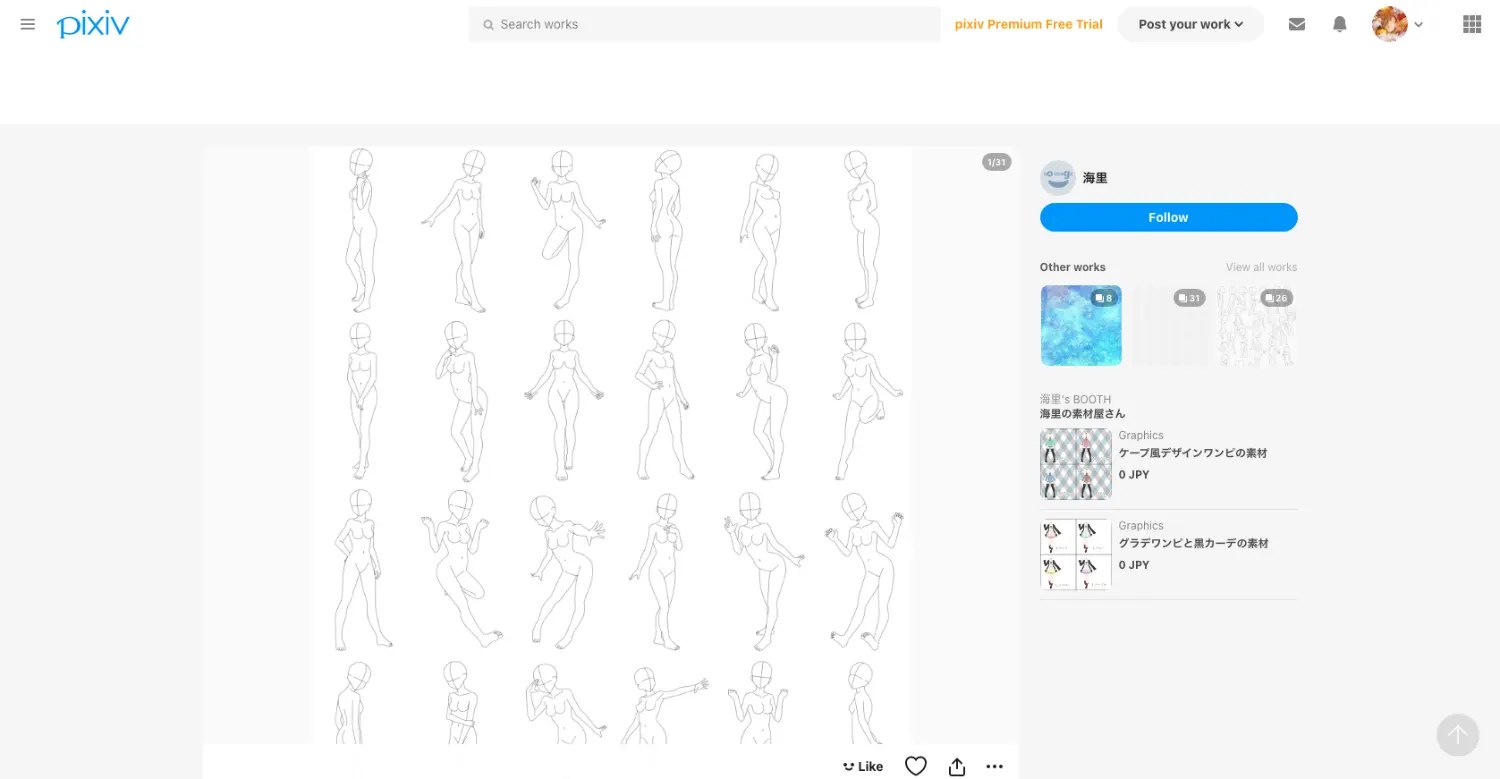Click the Other works heading
1500x779 pixels.
tap(1073, 267)
